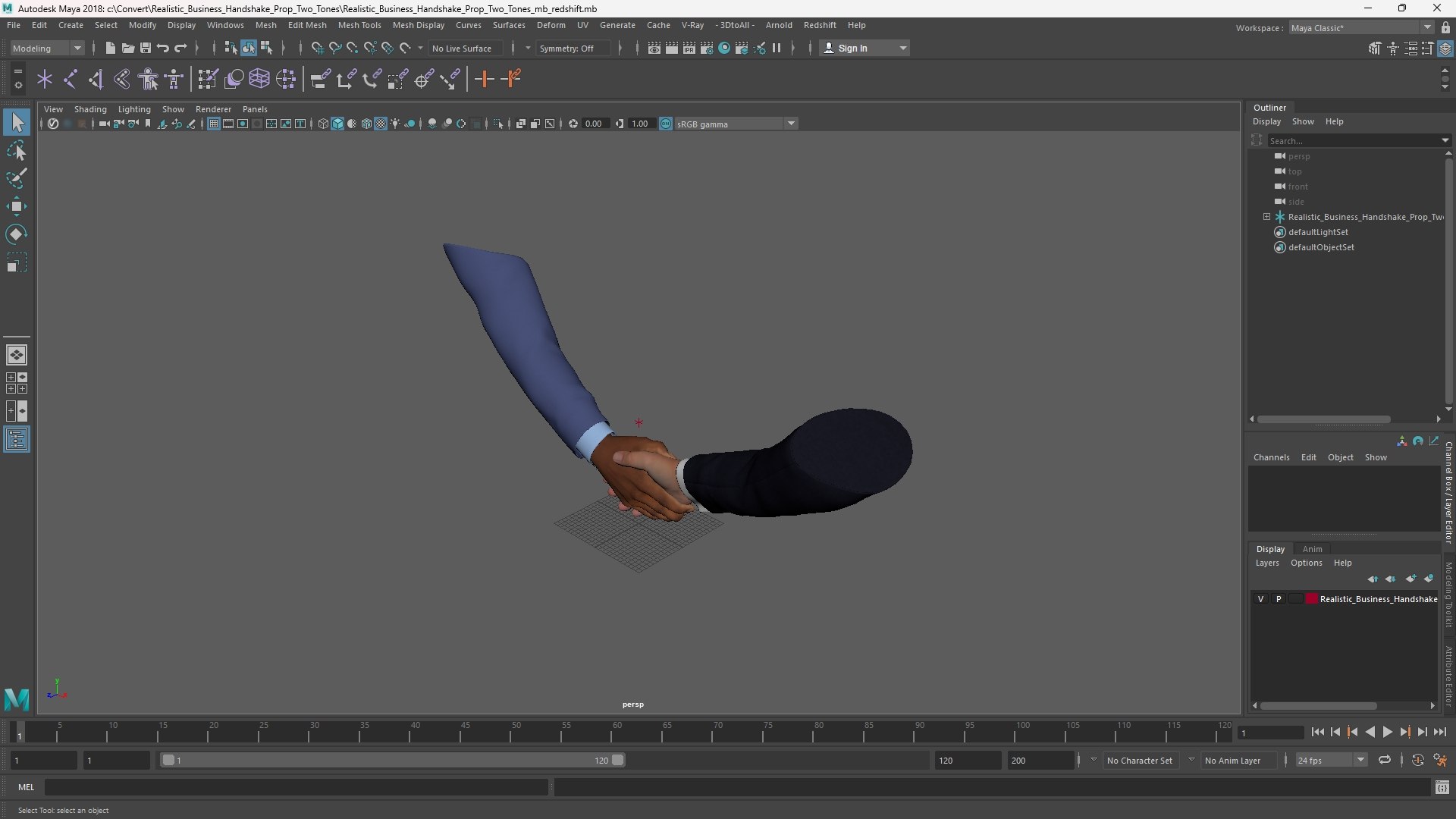
Task: Choose the Rotate tool in toolbox
Action: pos(17,234)
